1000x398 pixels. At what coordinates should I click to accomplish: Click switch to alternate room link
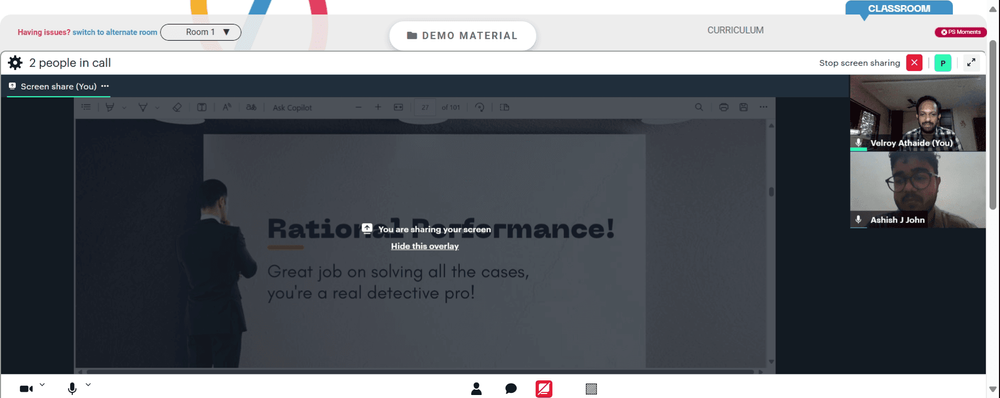(115, 32)
